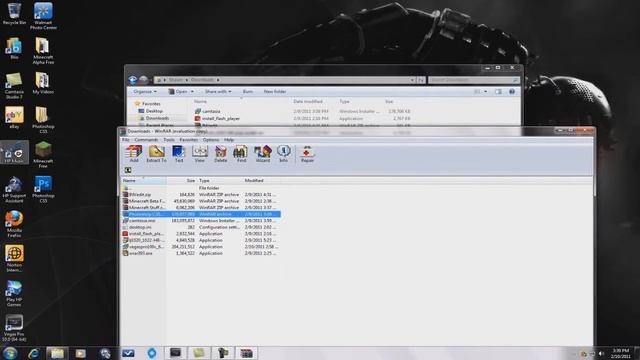Screen dimensions: 640x360
Task: Click the Delete toolbar icon in WinRAR
Action: click(221, 154)
